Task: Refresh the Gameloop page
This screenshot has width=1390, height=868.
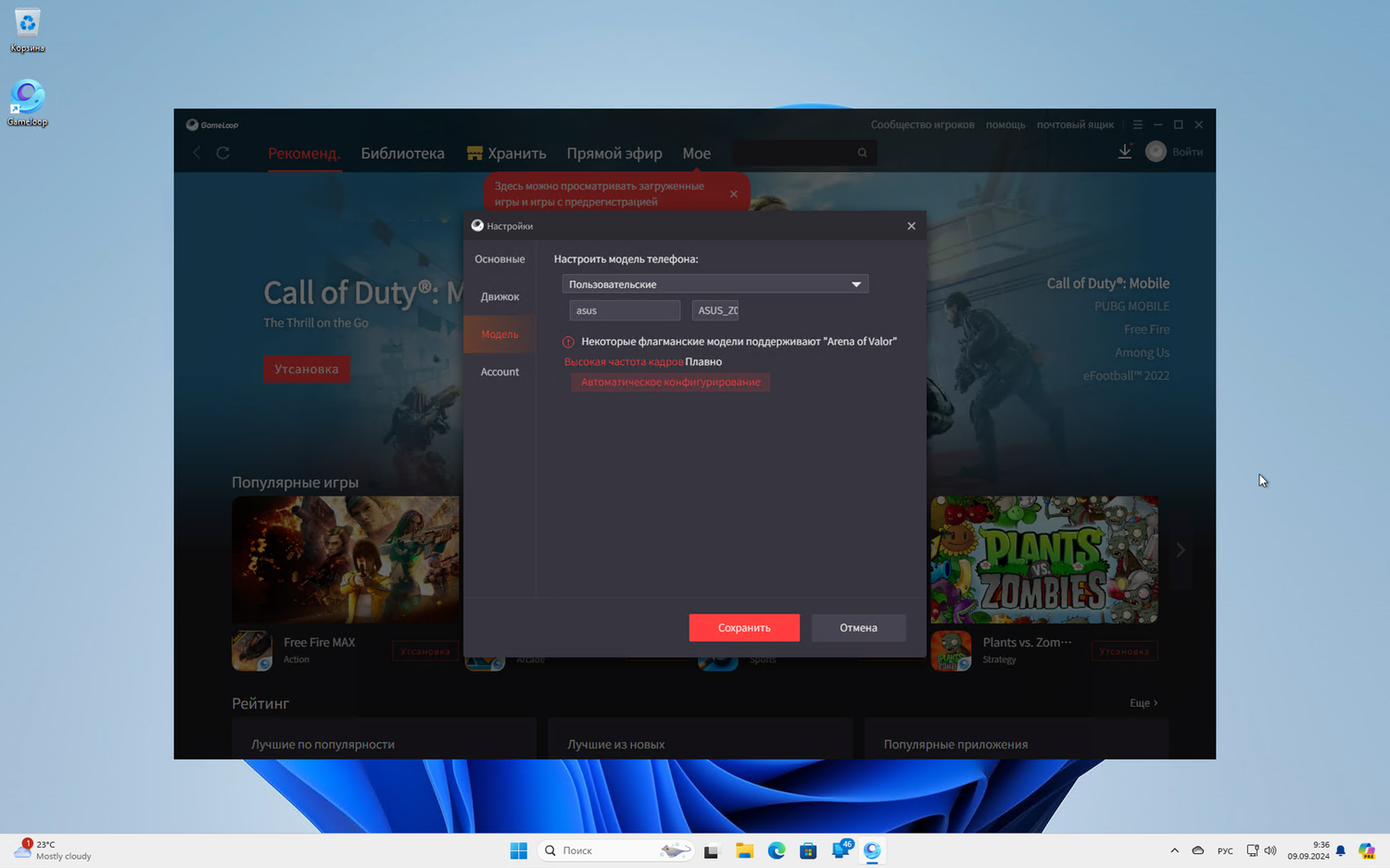Action: coord(223,153)
